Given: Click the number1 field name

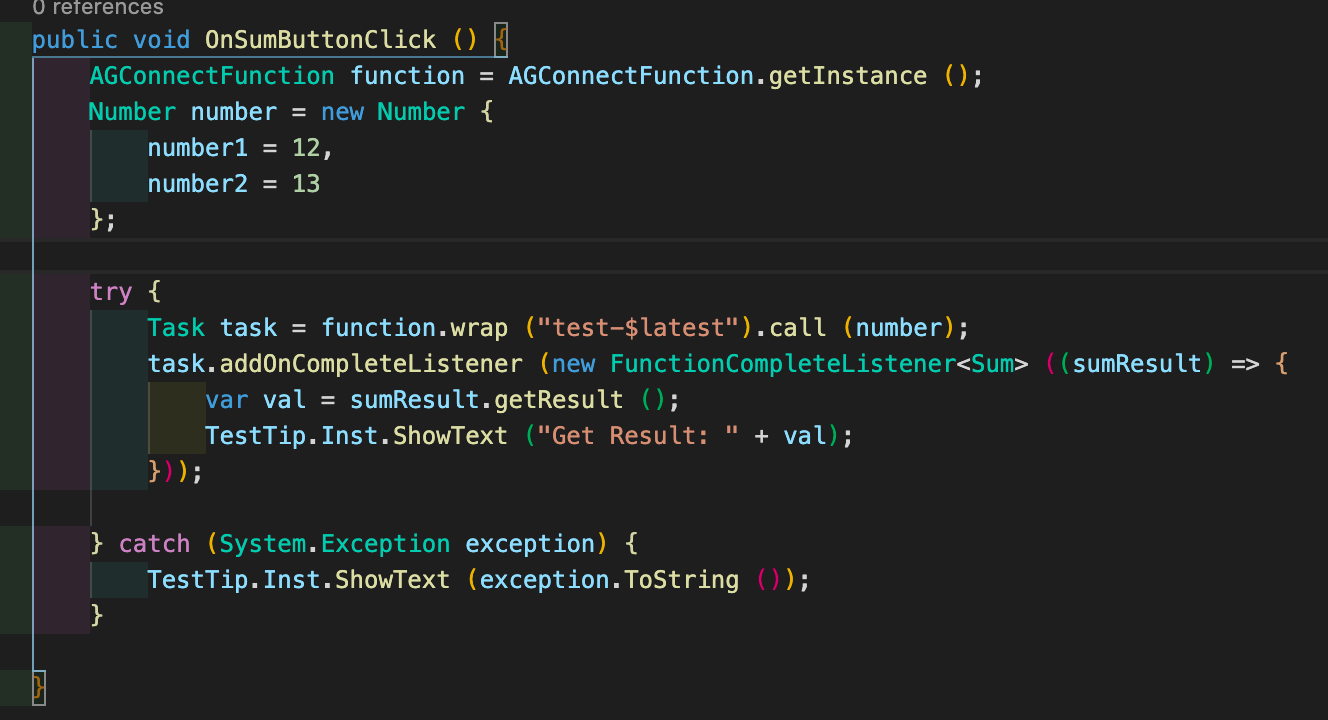Looking at the screenshot, I should pos(198,148).
